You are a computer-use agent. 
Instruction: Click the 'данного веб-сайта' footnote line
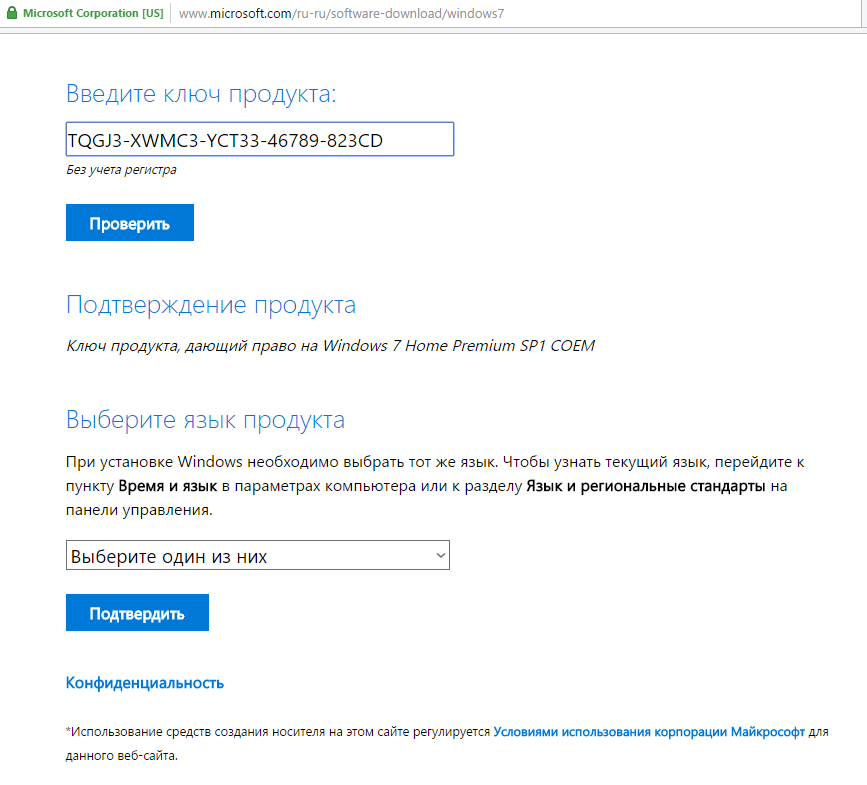[x=121, y=755]
